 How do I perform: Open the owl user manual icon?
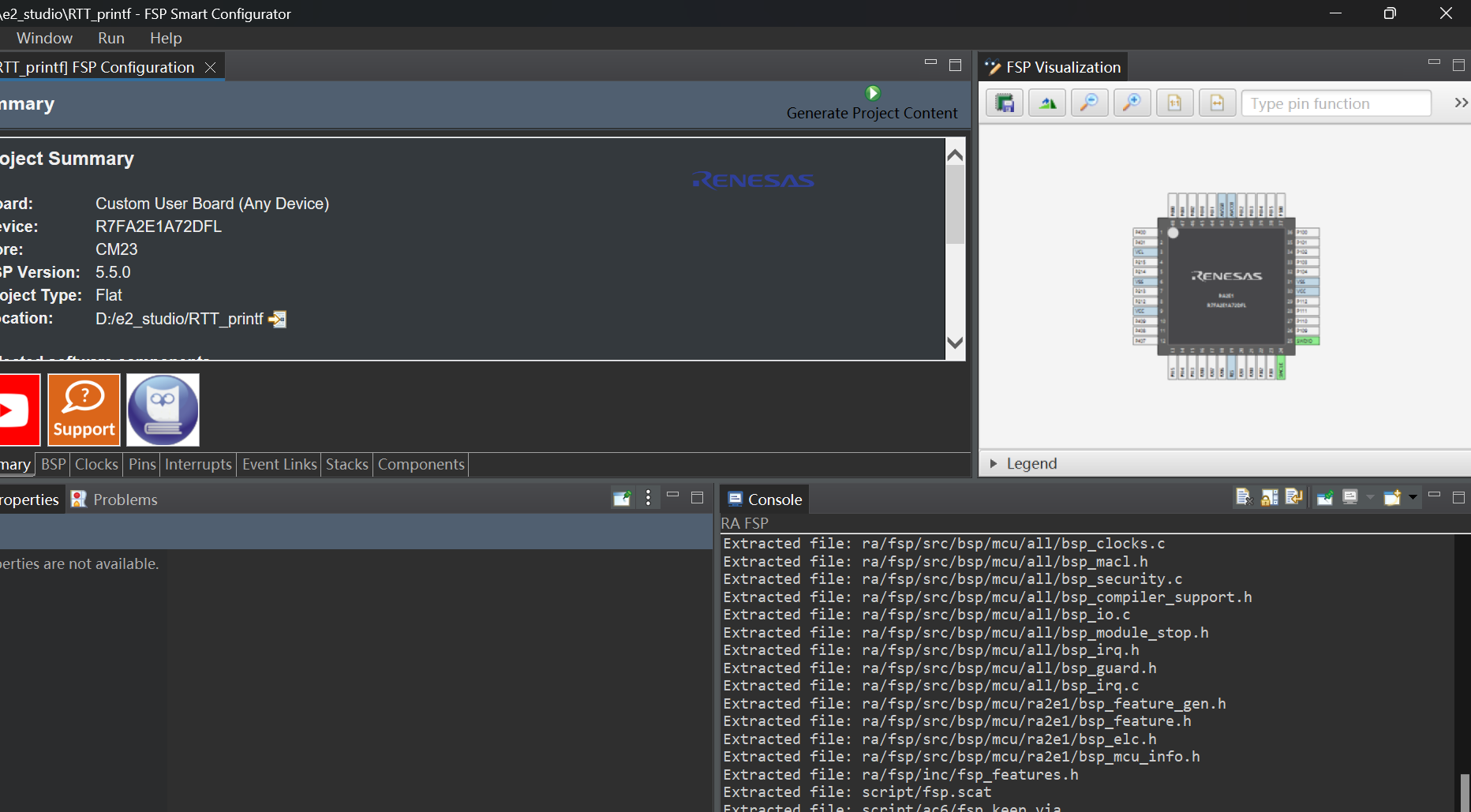163,410
